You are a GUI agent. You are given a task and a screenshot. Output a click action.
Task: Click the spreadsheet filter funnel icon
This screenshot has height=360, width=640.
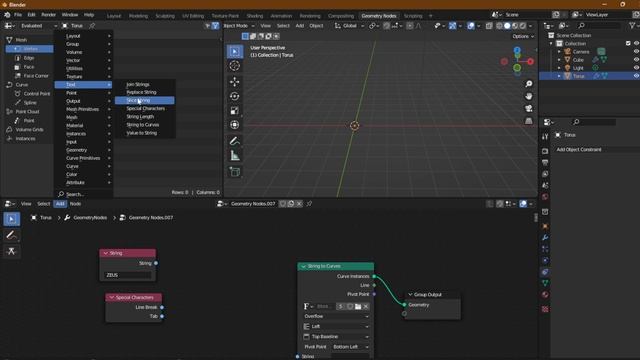pyautogui.click(x=215, y=26)
